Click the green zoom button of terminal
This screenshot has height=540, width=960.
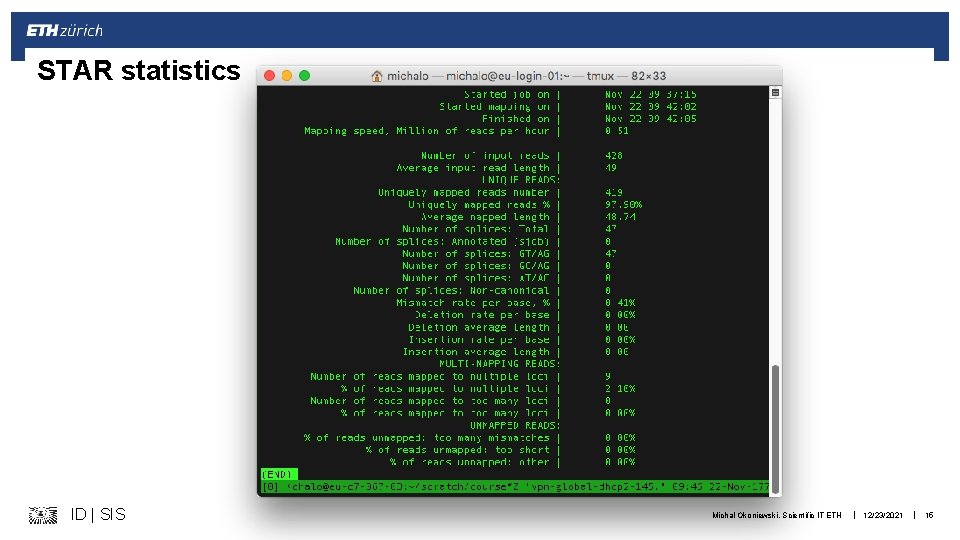click(304, 75)
